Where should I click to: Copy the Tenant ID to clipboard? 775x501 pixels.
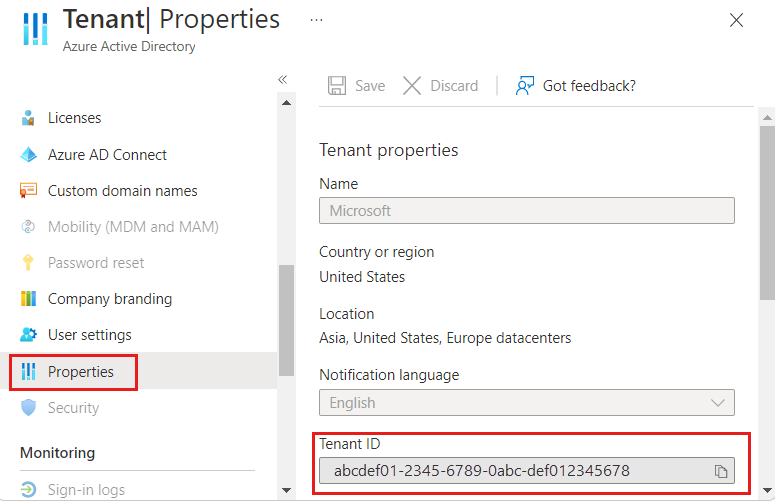[x=720, y=471]
